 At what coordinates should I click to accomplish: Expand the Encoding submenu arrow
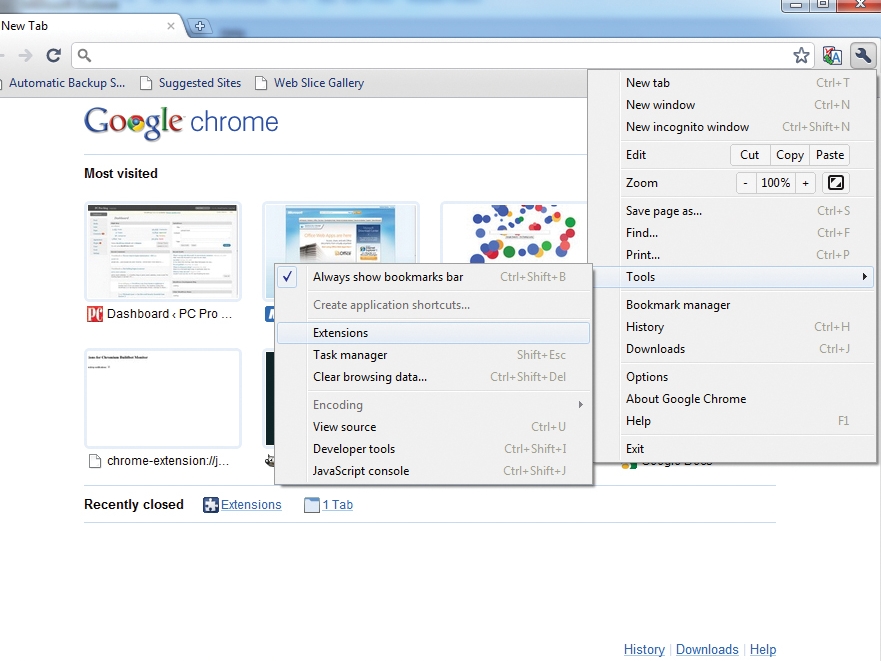click(x=580, y=405)
